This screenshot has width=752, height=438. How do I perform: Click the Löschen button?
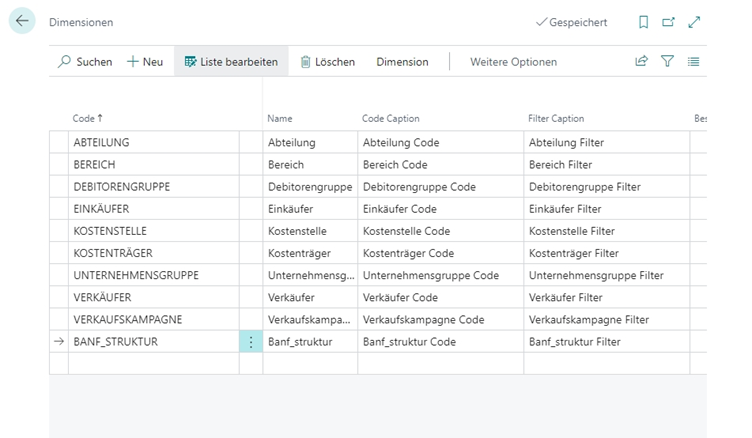(x=327, y=62)
